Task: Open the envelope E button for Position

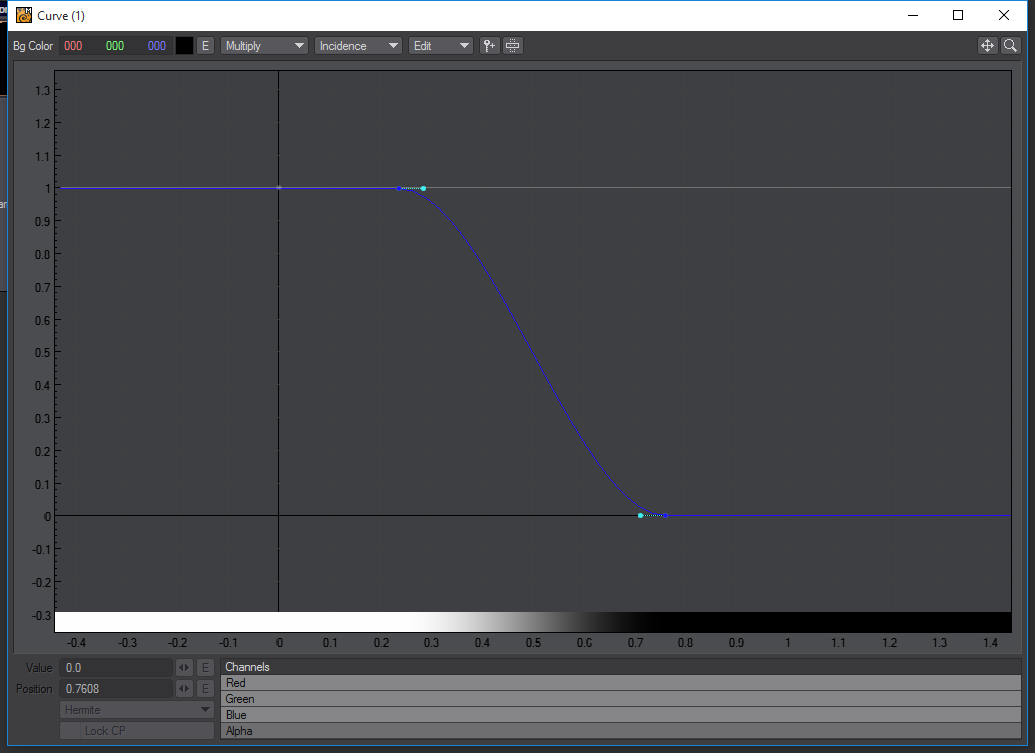Action: click(x=205, y=689)
